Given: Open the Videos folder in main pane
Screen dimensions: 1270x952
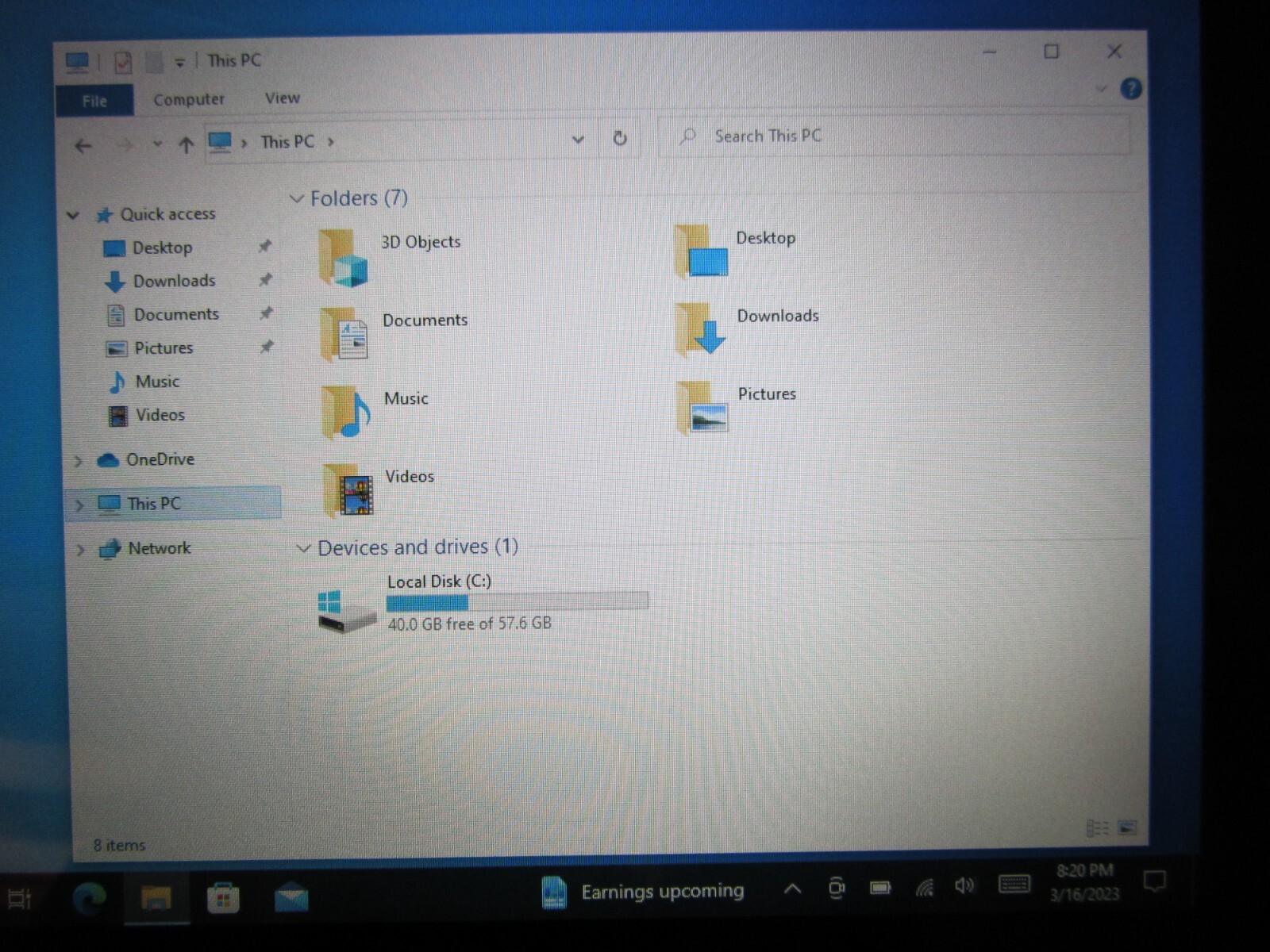Looking at the screenshot, I should point(348,490).
